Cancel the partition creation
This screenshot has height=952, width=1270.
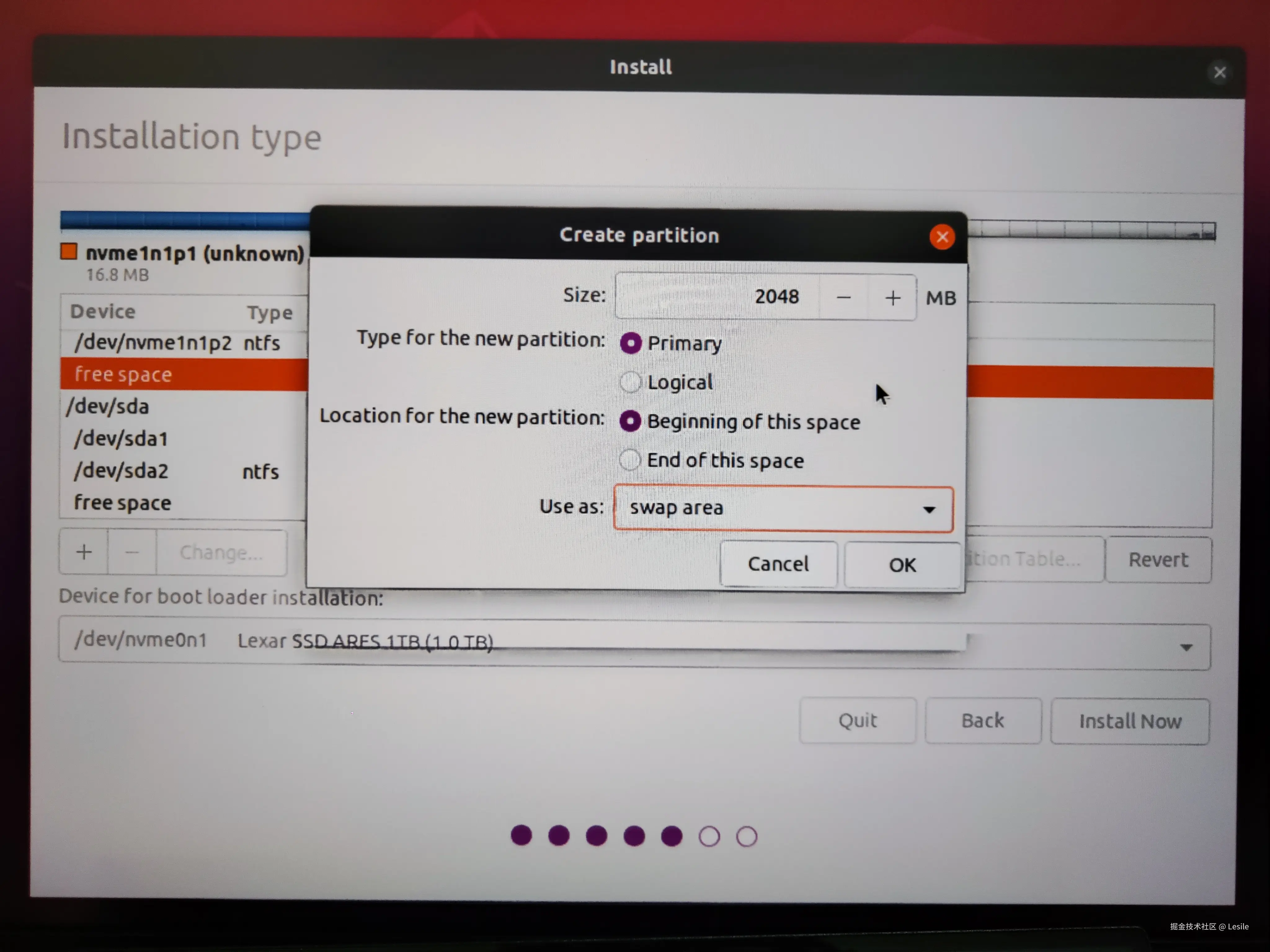point(778,564)
